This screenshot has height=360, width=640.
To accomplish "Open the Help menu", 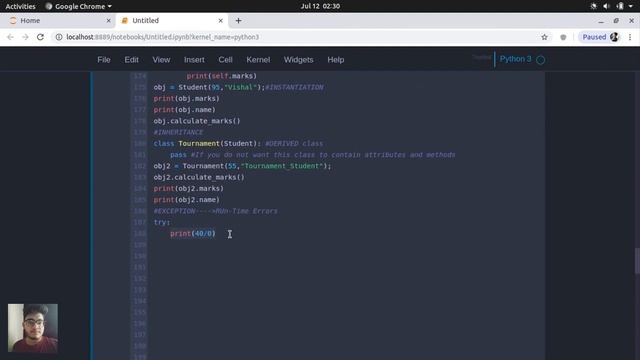I will (336, 60).
